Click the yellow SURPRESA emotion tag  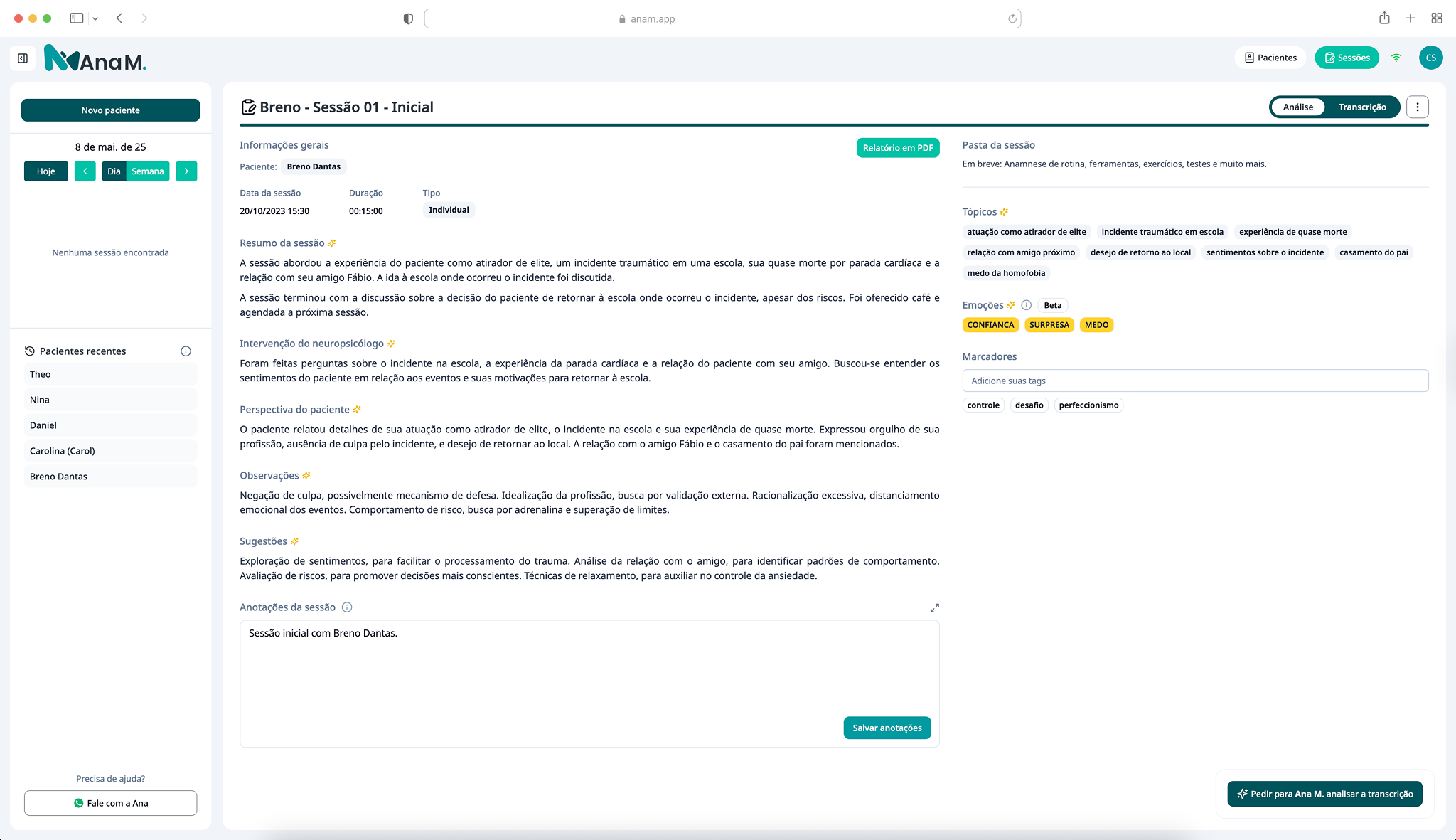coord(1049,325)
